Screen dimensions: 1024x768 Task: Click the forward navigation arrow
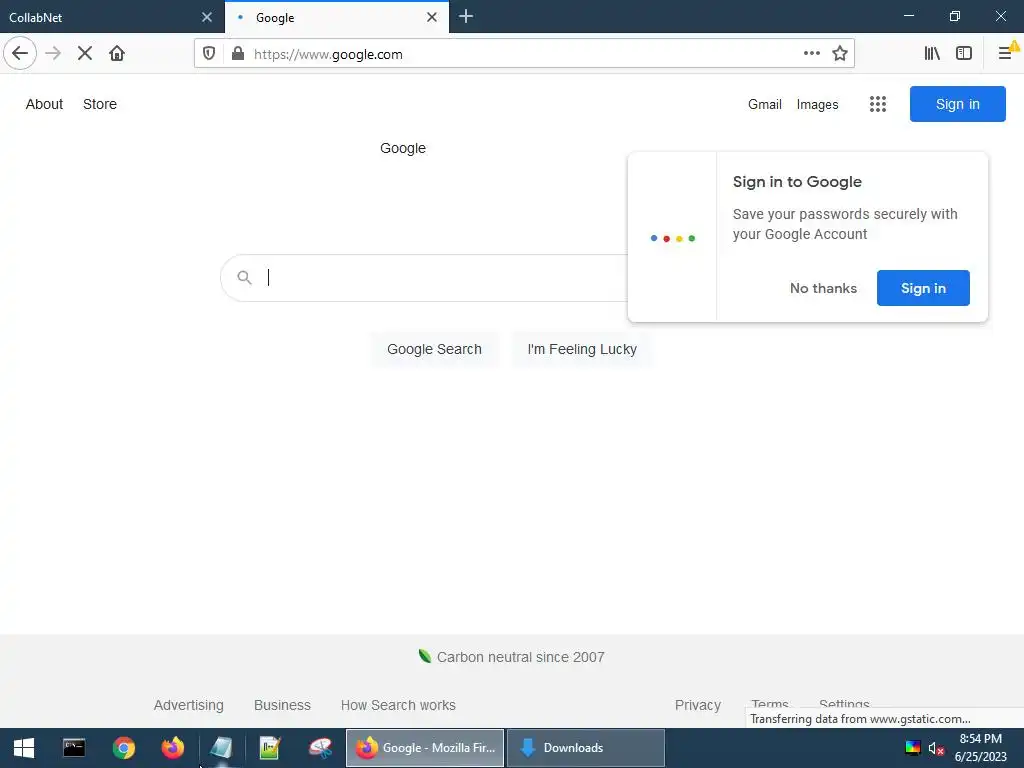(x=53, y=54)
